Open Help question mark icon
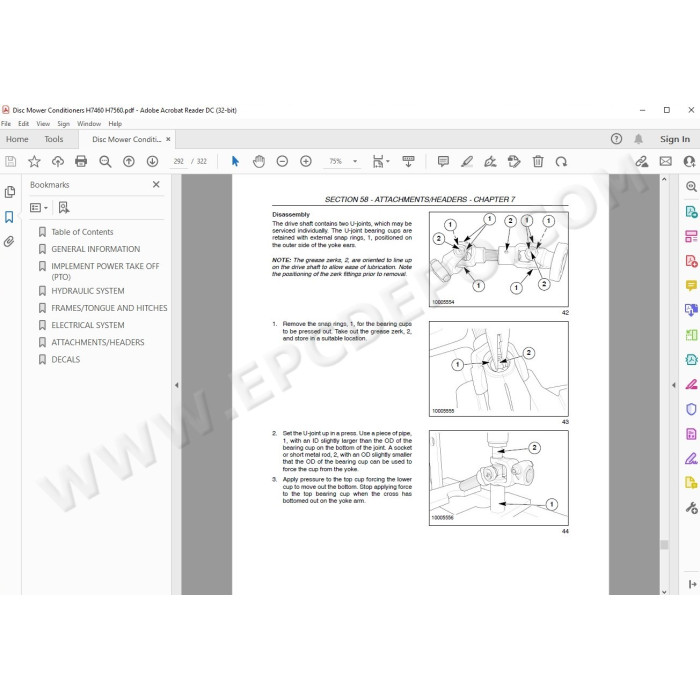700x700 pixels. (x=616, y=139)
